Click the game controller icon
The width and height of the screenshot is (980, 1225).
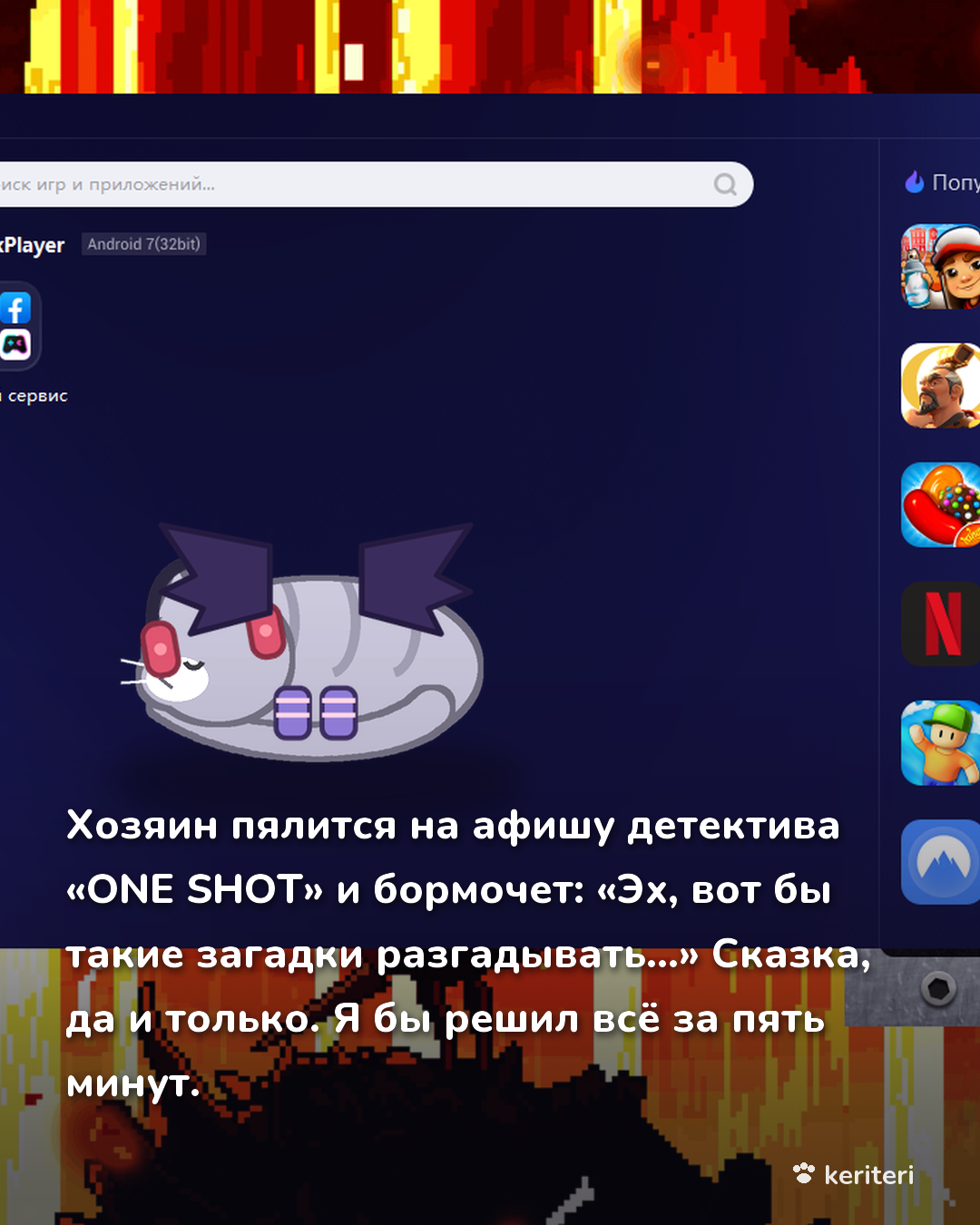pyautogui.click(x=15, y=344)
